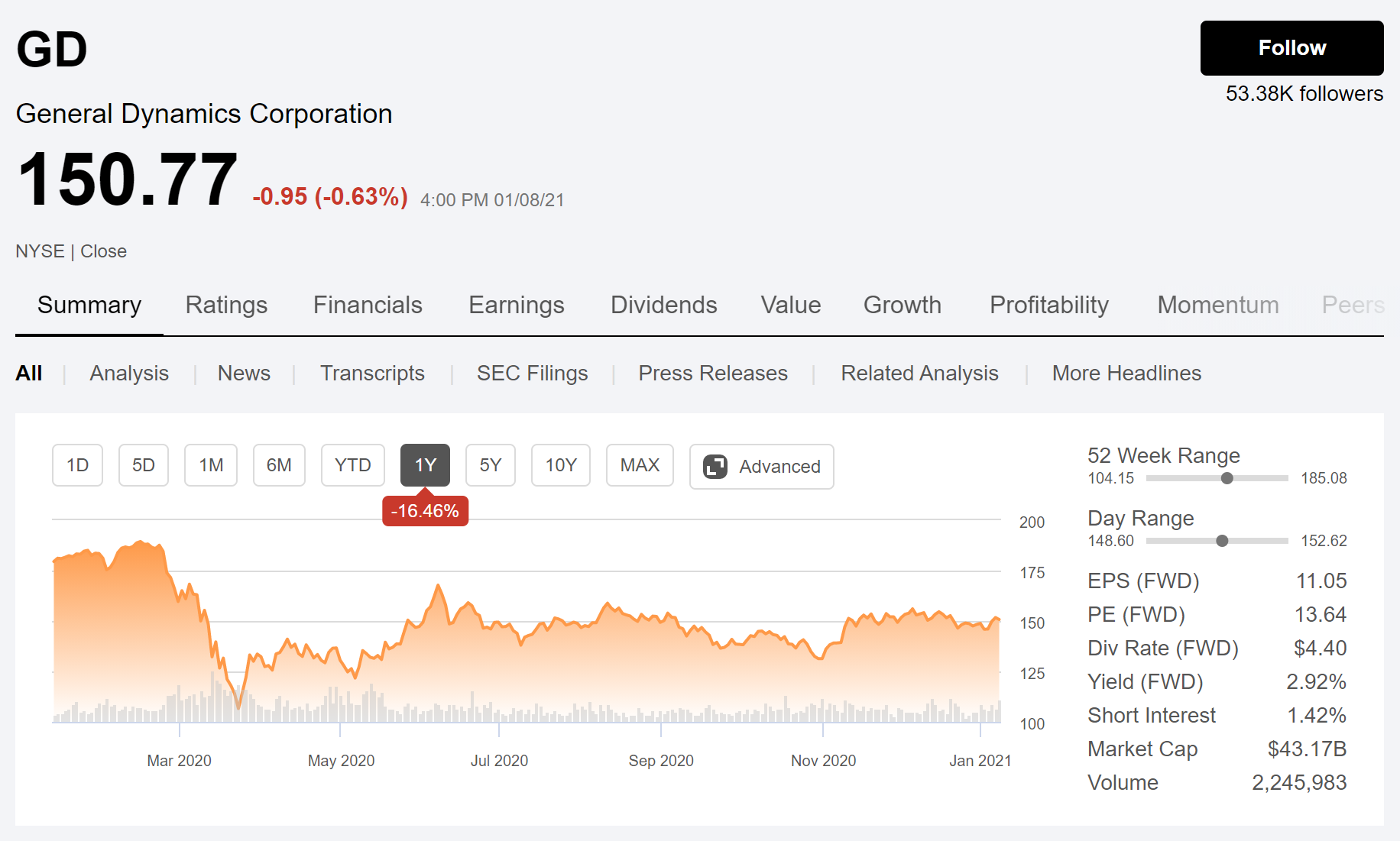
Task: Click the Market Cap value $43.17B
Action: [1307, 749]
